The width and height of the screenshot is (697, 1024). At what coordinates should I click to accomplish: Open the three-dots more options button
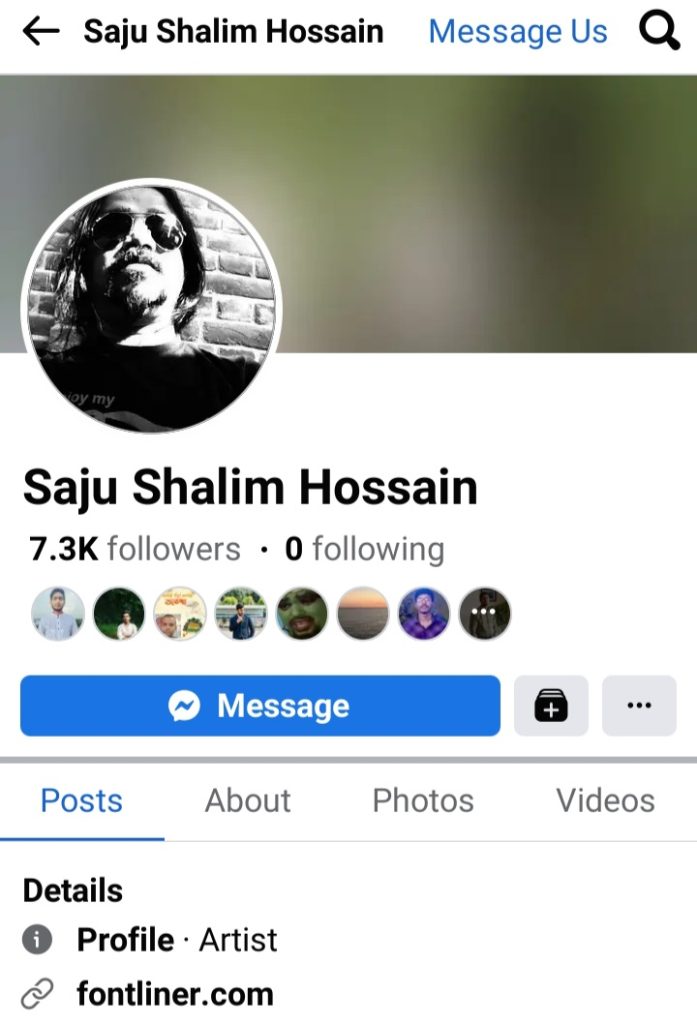[x=639, y=705]
